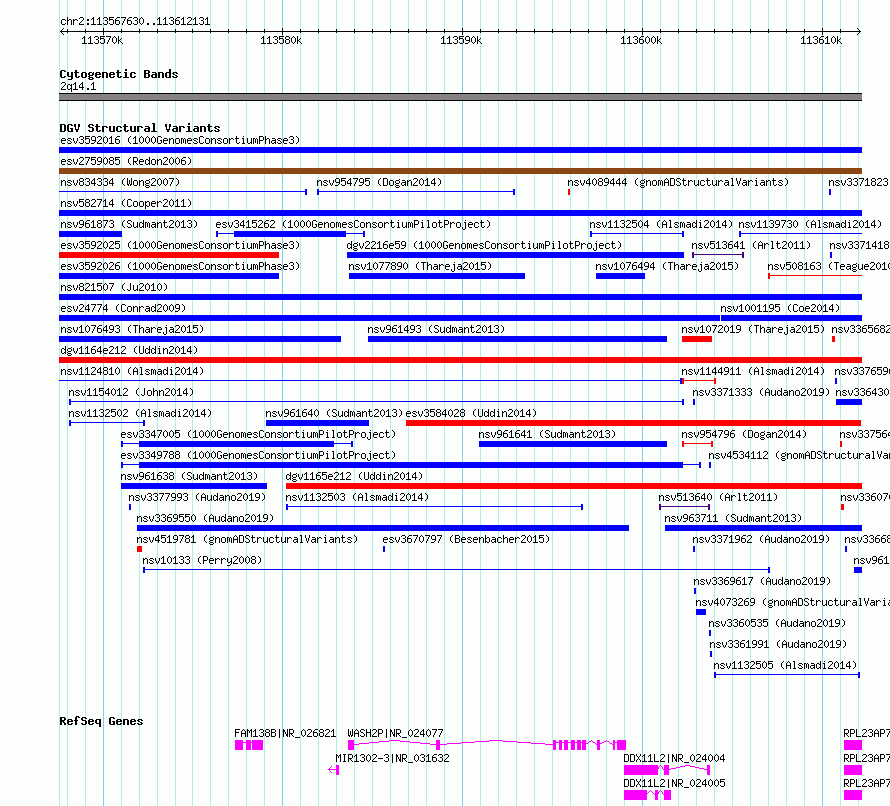Select nsv10133 (Perry2008) label
890x806 pixels.
(x=202, y=560)
